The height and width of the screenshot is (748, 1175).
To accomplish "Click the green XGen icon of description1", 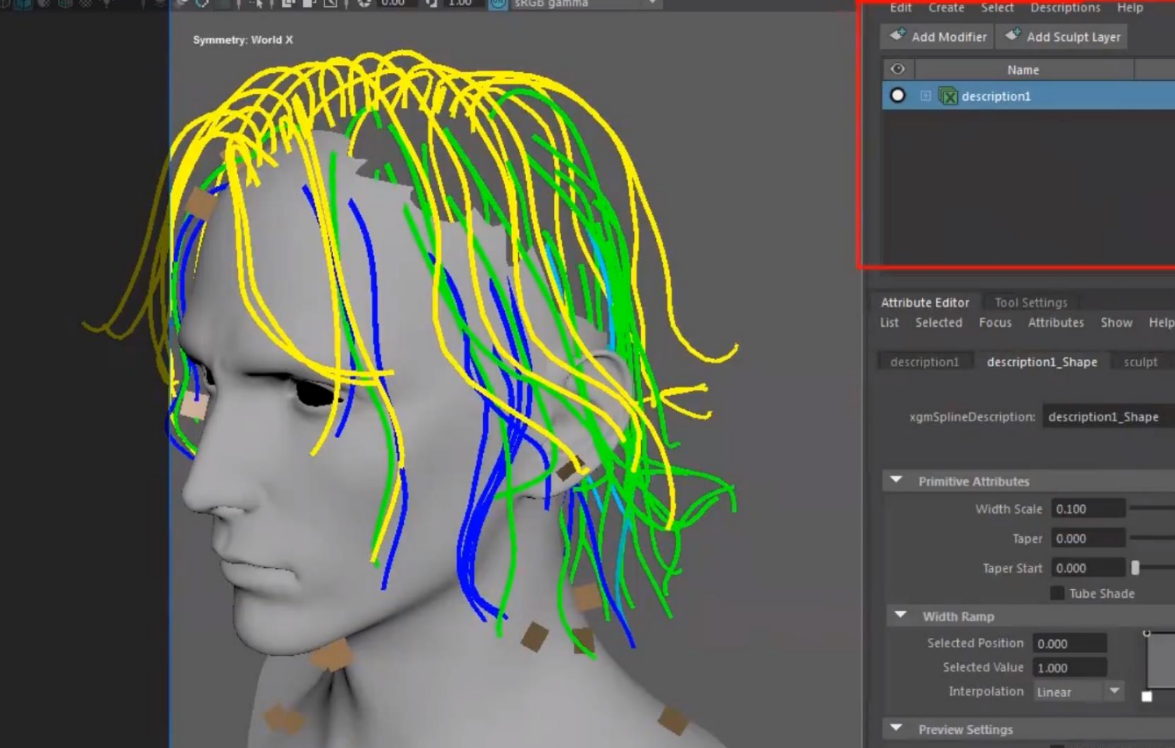I will coord(948,96).
